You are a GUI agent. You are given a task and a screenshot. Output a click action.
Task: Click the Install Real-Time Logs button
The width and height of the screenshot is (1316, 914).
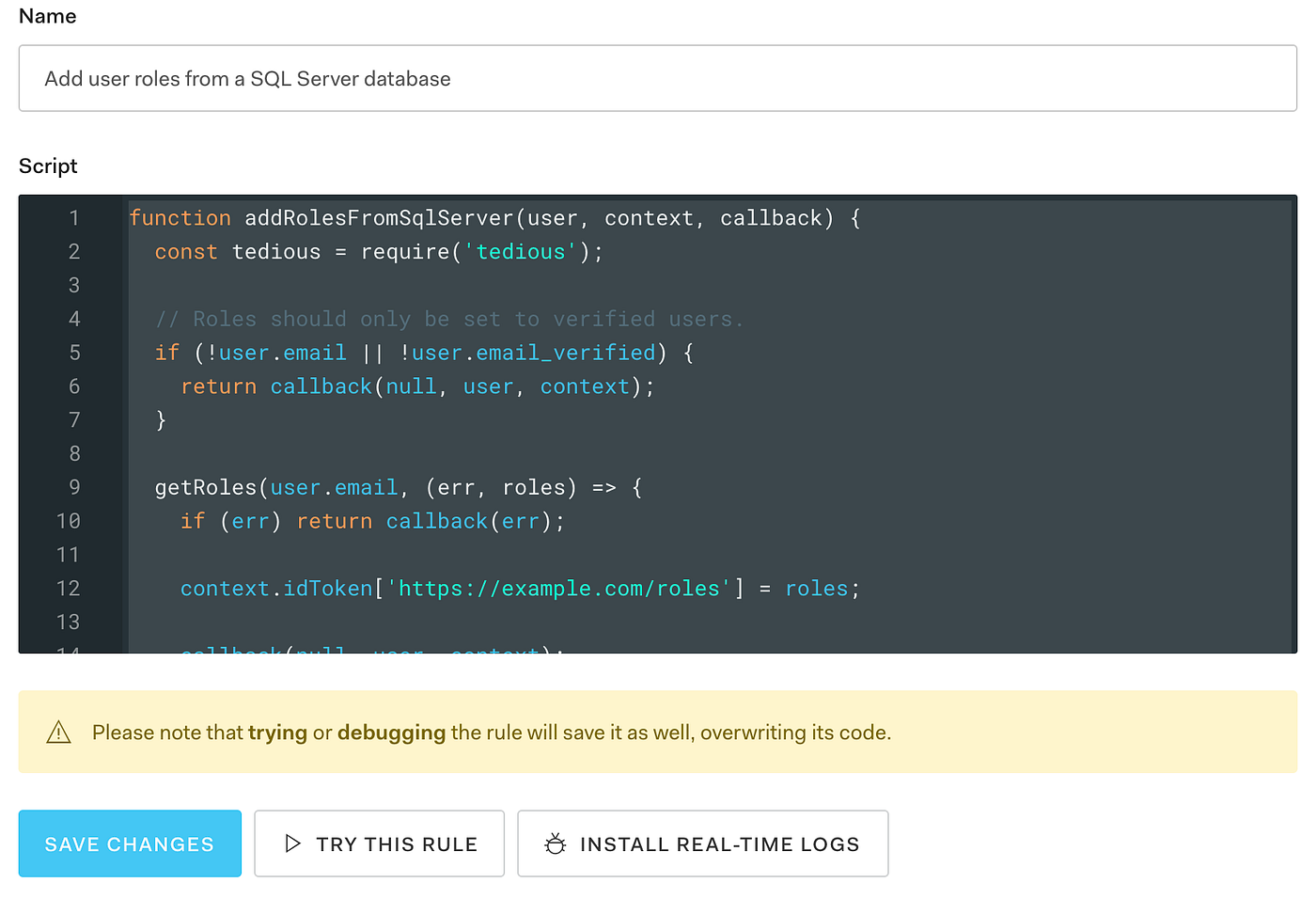pos(703,843)
